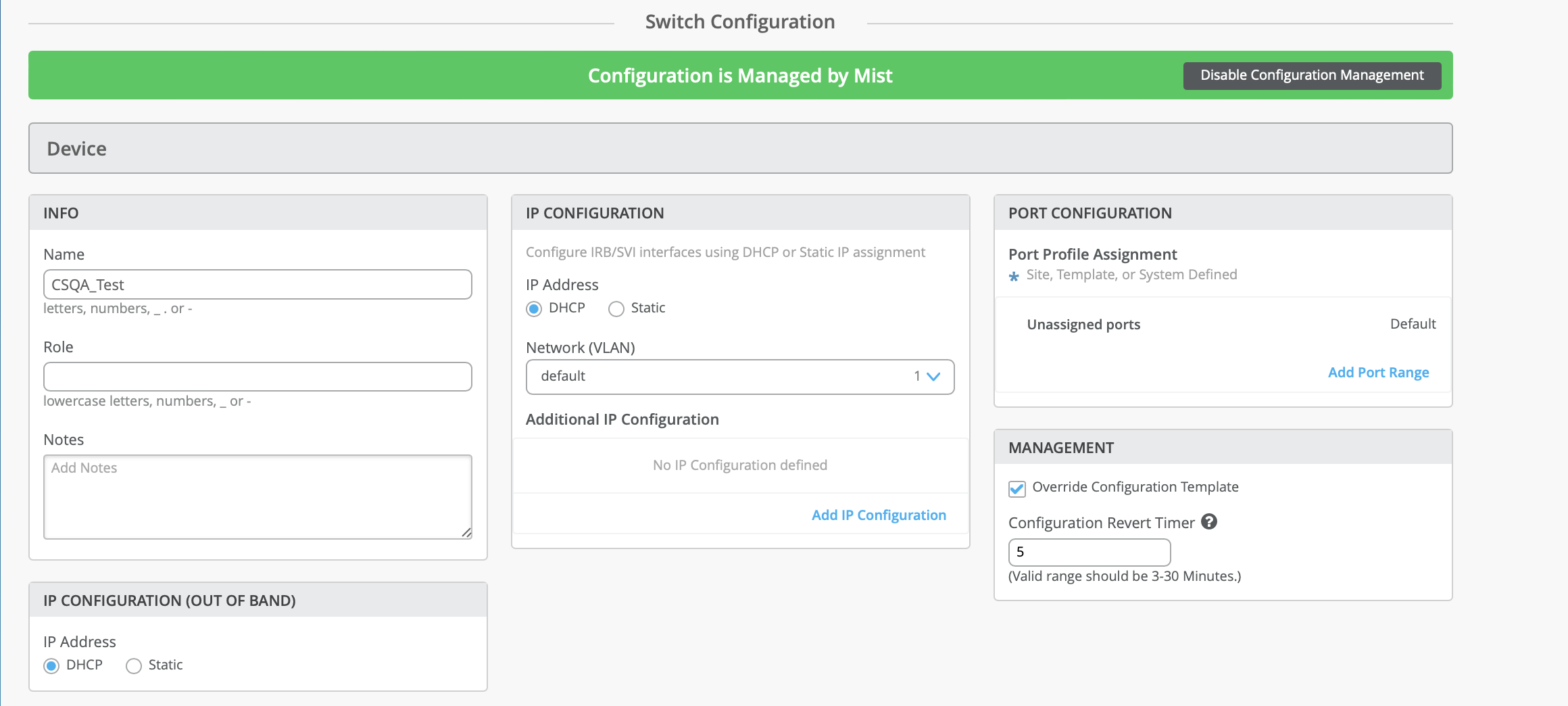
Task: Select the Unassigned ports row
Action: pyautogui.click(x=1083, y=325)
